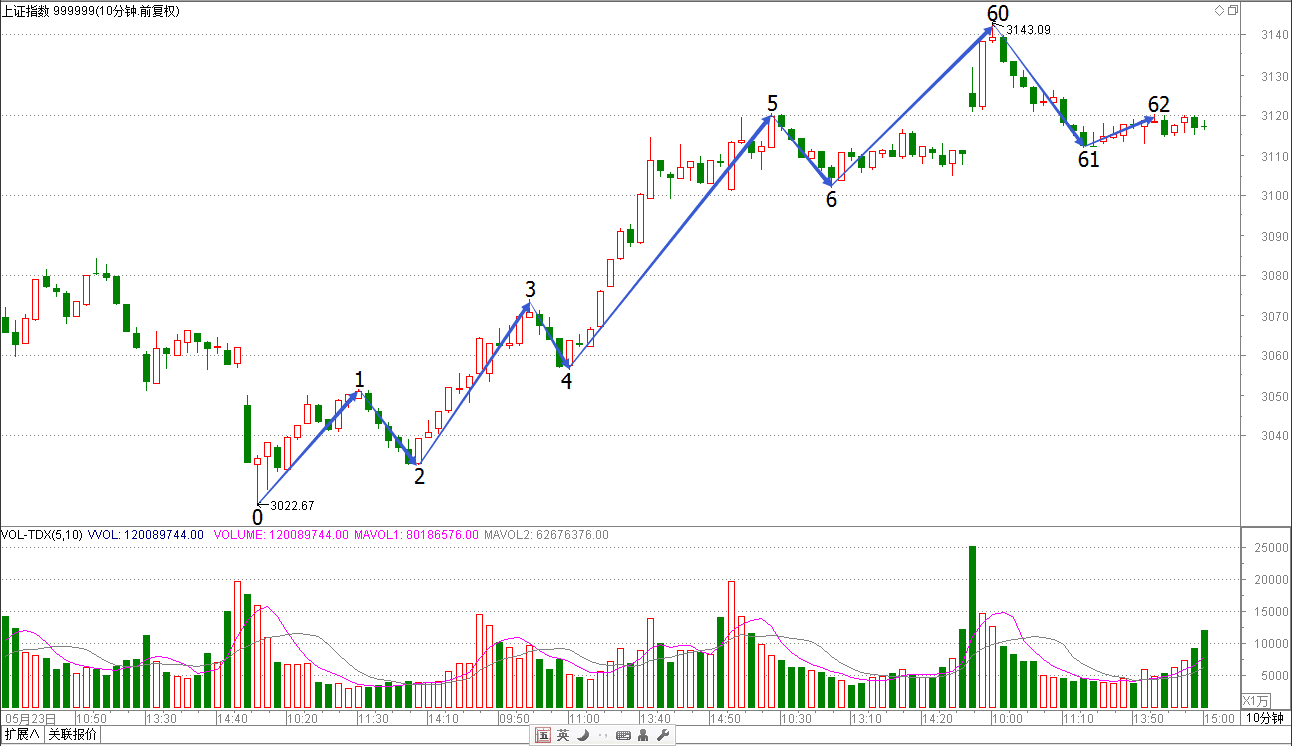Click the 3040 price axis value
This screenshot has height=746, width=1292.
(1275, 436)
